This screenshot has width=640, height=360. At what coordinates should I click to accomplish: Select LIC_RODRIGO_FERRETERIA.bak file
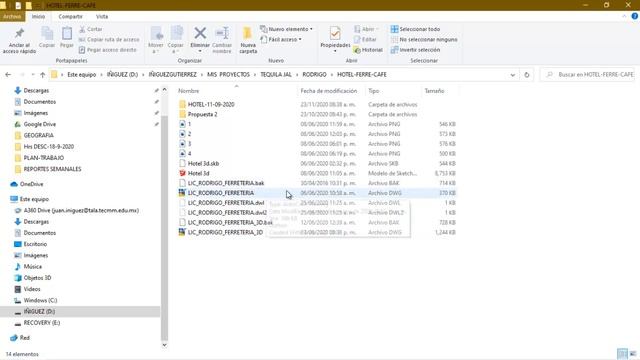pos(226,183)
